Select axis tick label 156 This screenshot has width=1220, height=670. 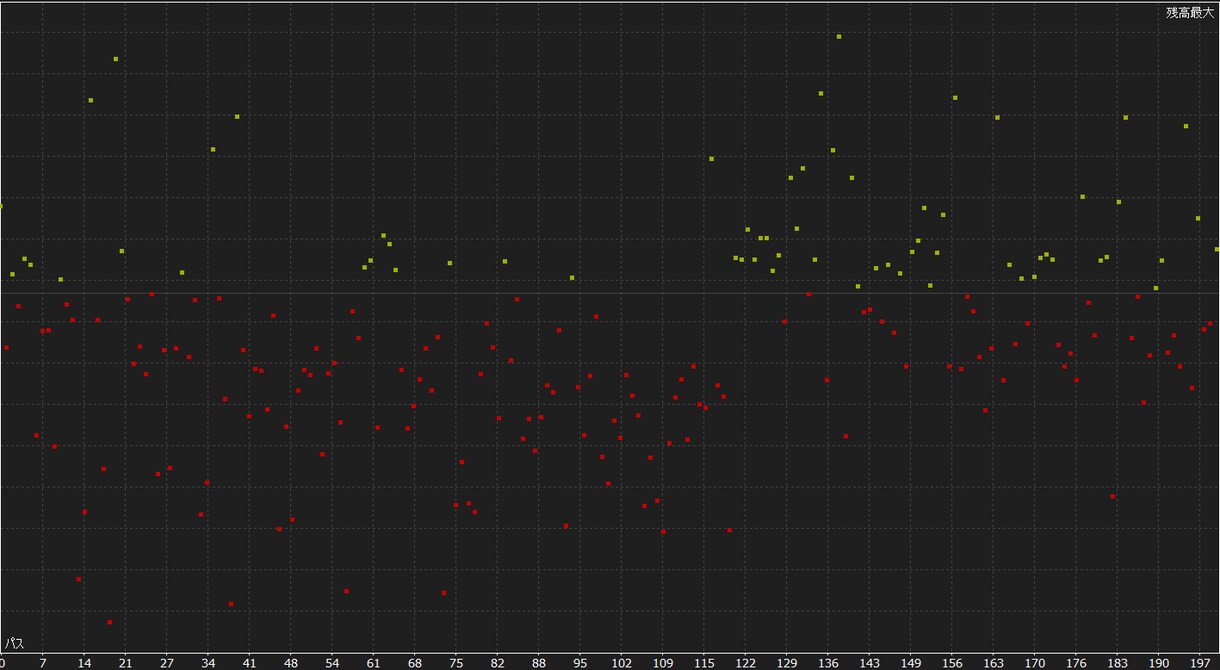[x=953, y=662]
